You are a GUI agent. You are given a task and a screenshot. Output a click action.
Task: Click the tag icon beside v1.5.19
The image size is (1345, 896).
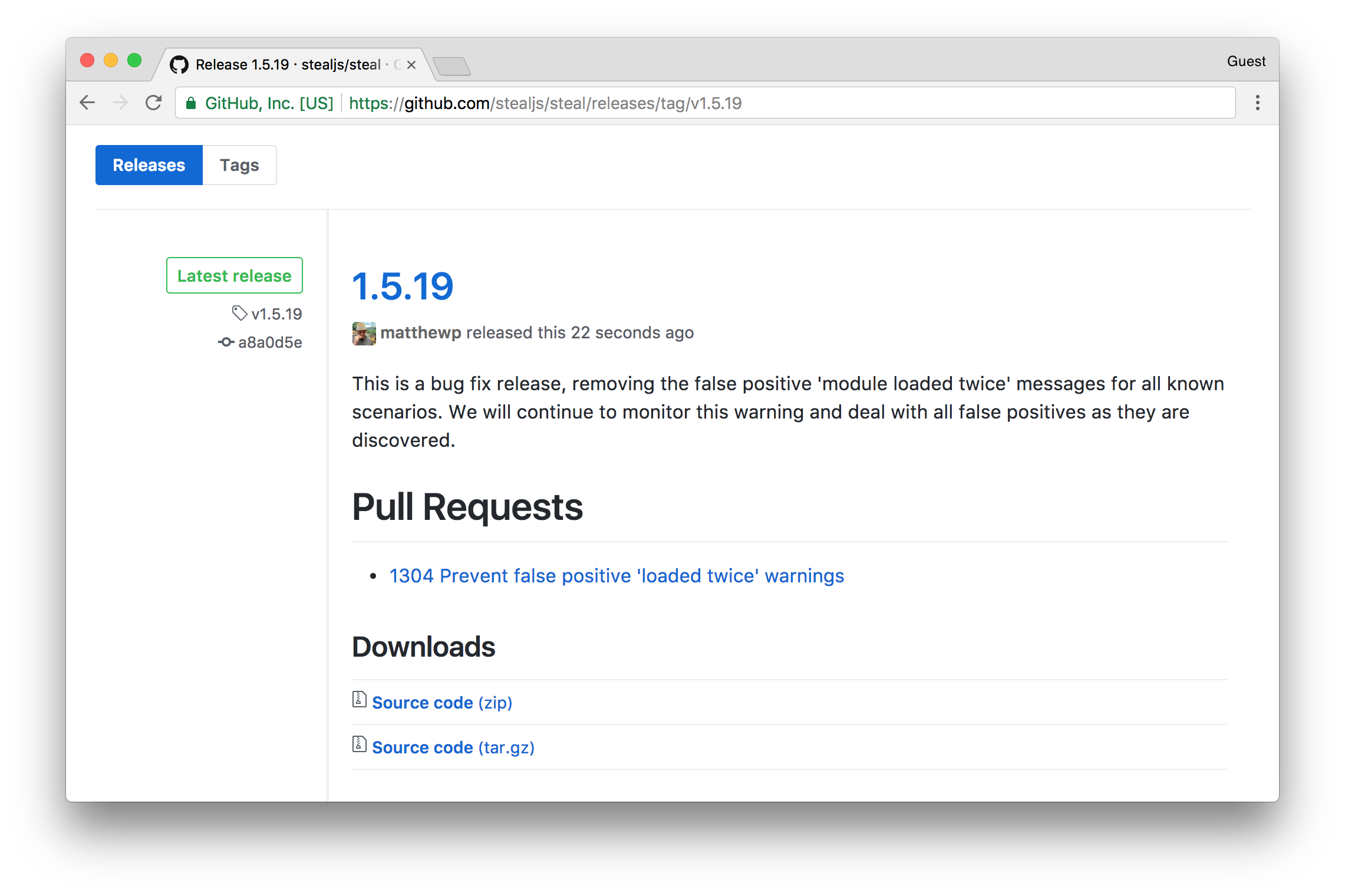click(239, 314)
